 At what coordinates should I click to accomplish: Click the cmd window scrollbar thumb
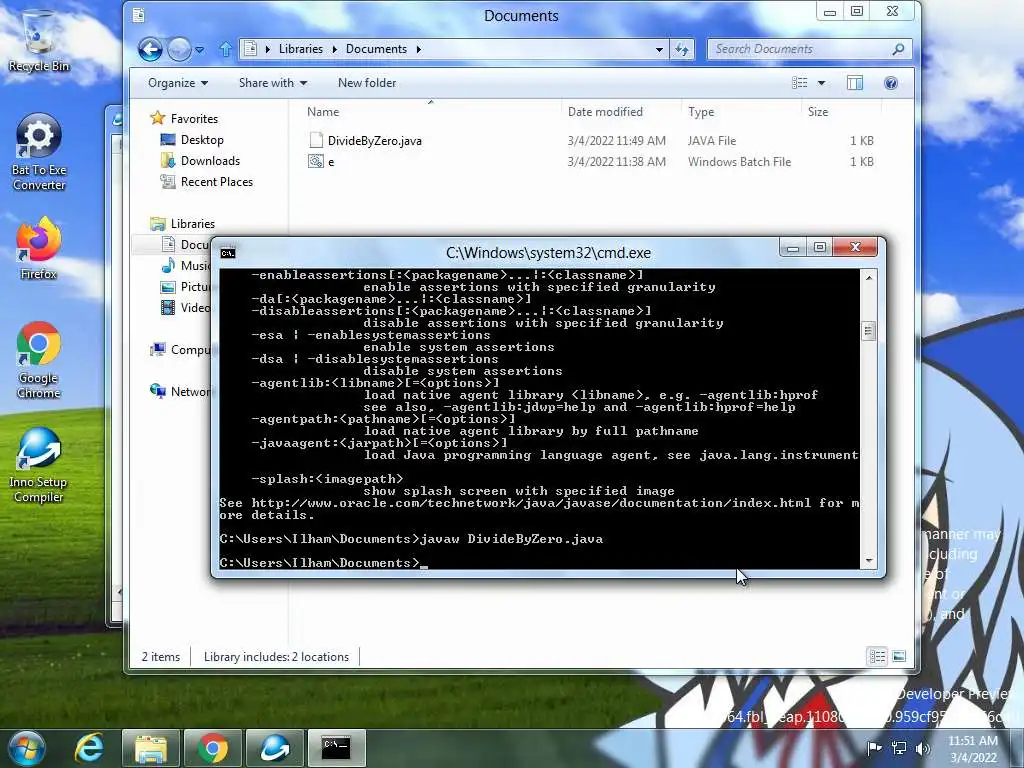869,330
